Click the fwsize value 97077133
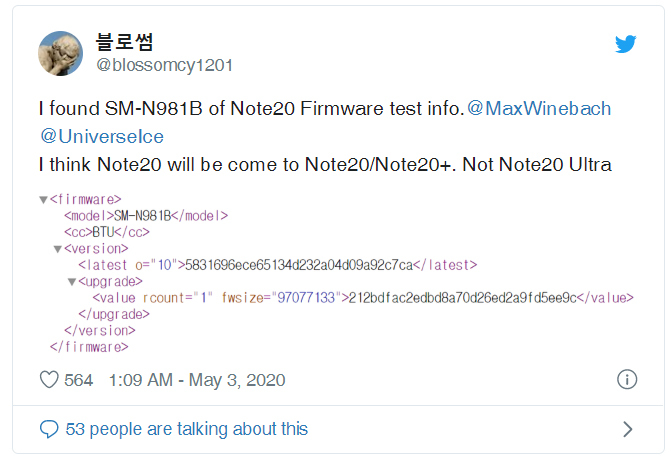This screenshot has height=461, width=671. (x=305, y=297)
